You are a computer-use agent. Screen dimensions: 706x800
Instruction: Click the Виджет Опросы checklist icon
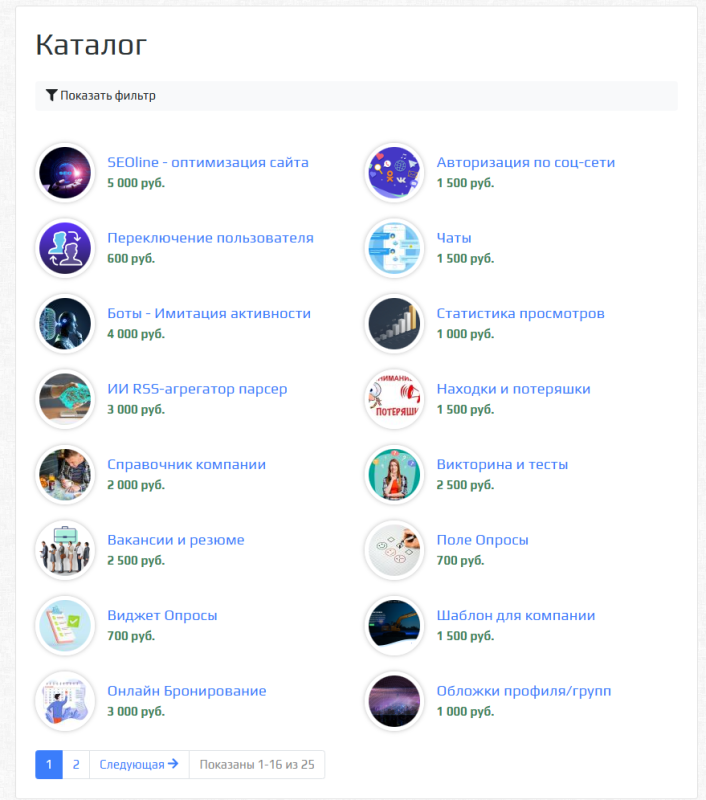click(65, 625)
